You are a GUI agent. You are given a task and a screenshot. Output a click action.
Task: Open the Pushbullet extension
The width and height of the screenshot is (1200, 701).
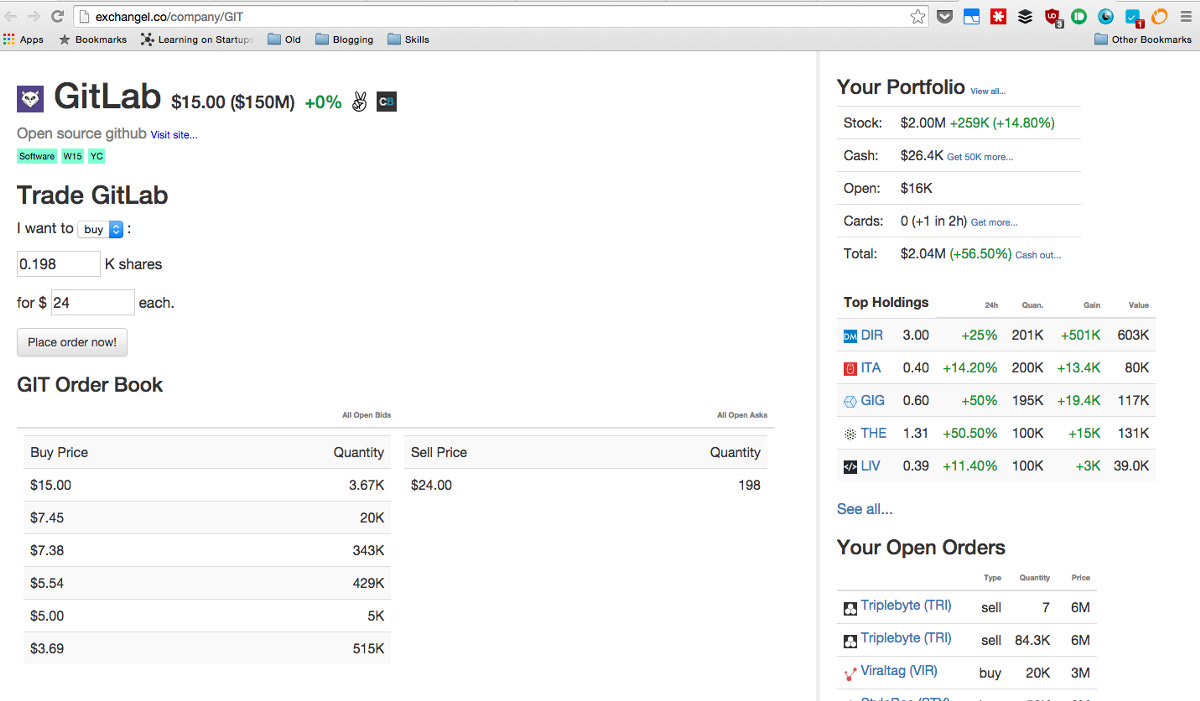tap(1079, 16)
